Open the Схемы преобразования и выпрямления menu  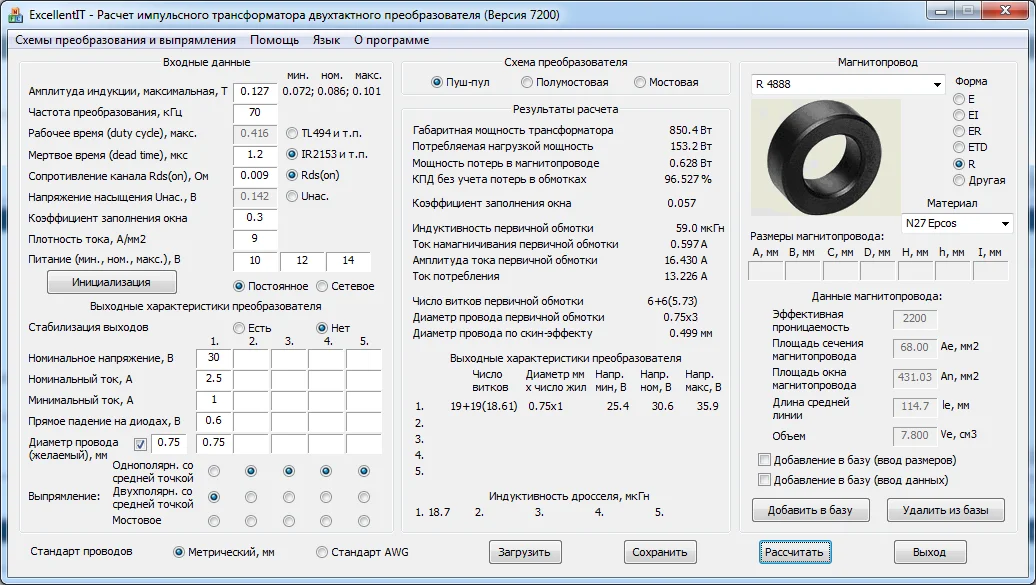pos(126,40)
